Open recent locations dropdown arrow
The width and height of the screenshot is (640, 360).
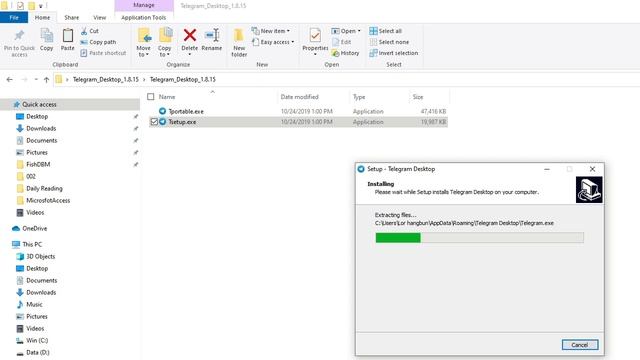pos(36,80)
